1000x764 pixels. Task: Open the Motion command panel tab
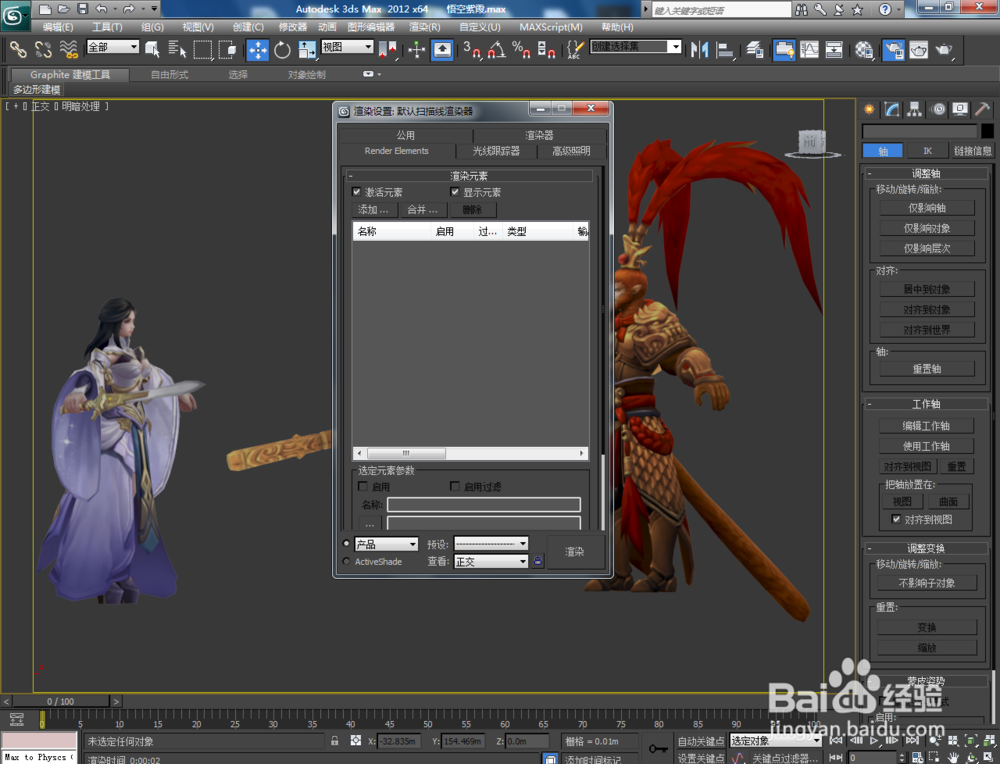click(938, 110)
